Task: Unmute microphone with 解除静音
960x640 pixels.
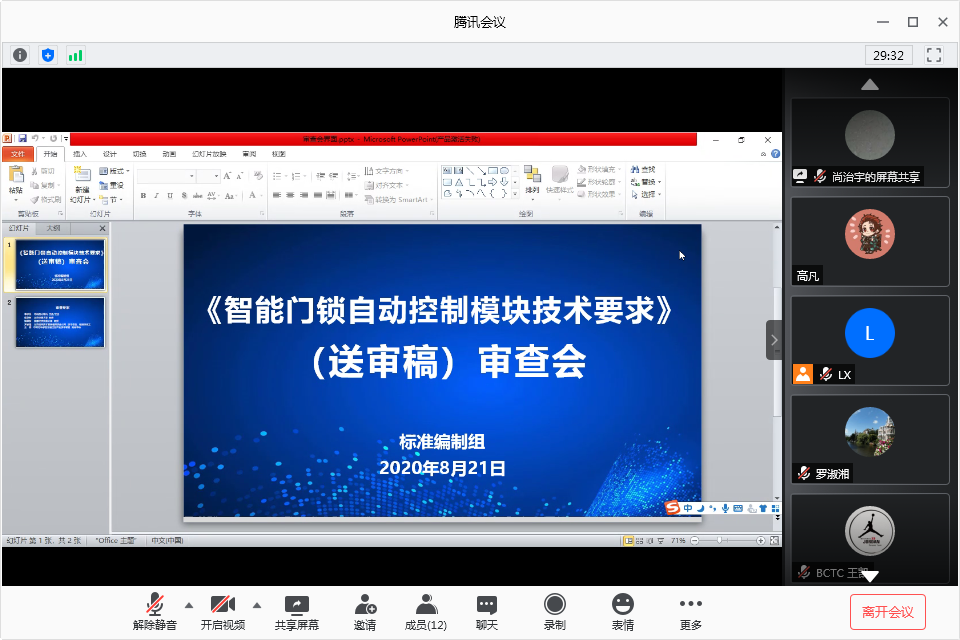Action: 154,612
